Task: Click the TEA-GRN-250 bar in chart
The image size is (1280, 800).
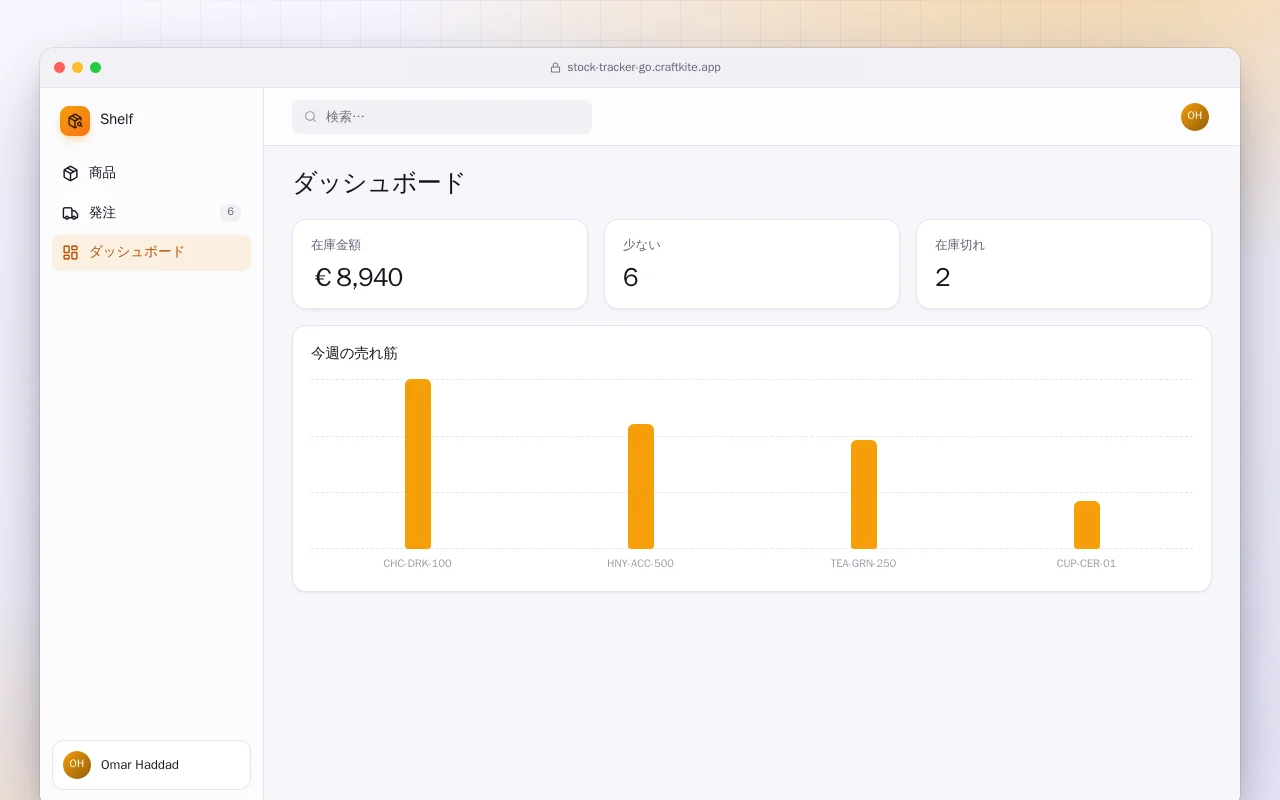Action: point(864,495)
